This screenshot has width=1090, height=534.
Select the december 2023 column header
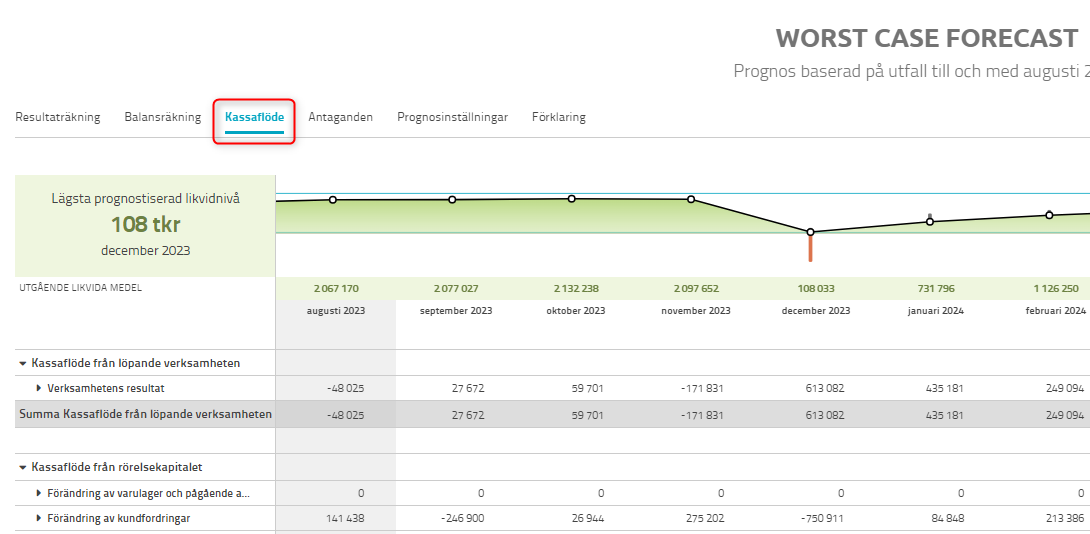815,311
